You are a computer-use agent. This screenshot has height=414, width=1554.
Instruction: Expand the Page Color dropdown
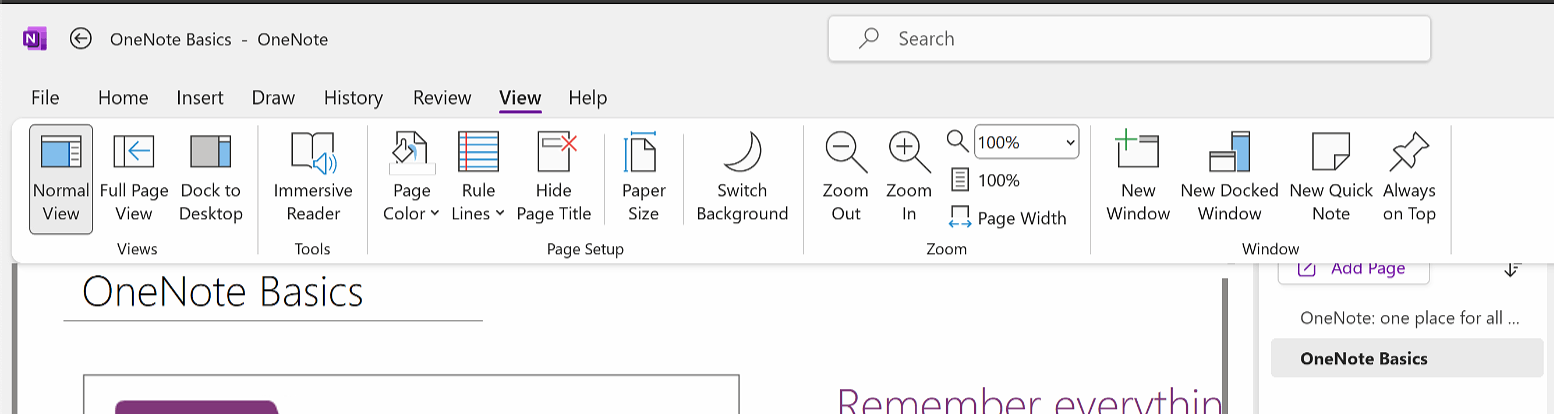pos(411,178)
